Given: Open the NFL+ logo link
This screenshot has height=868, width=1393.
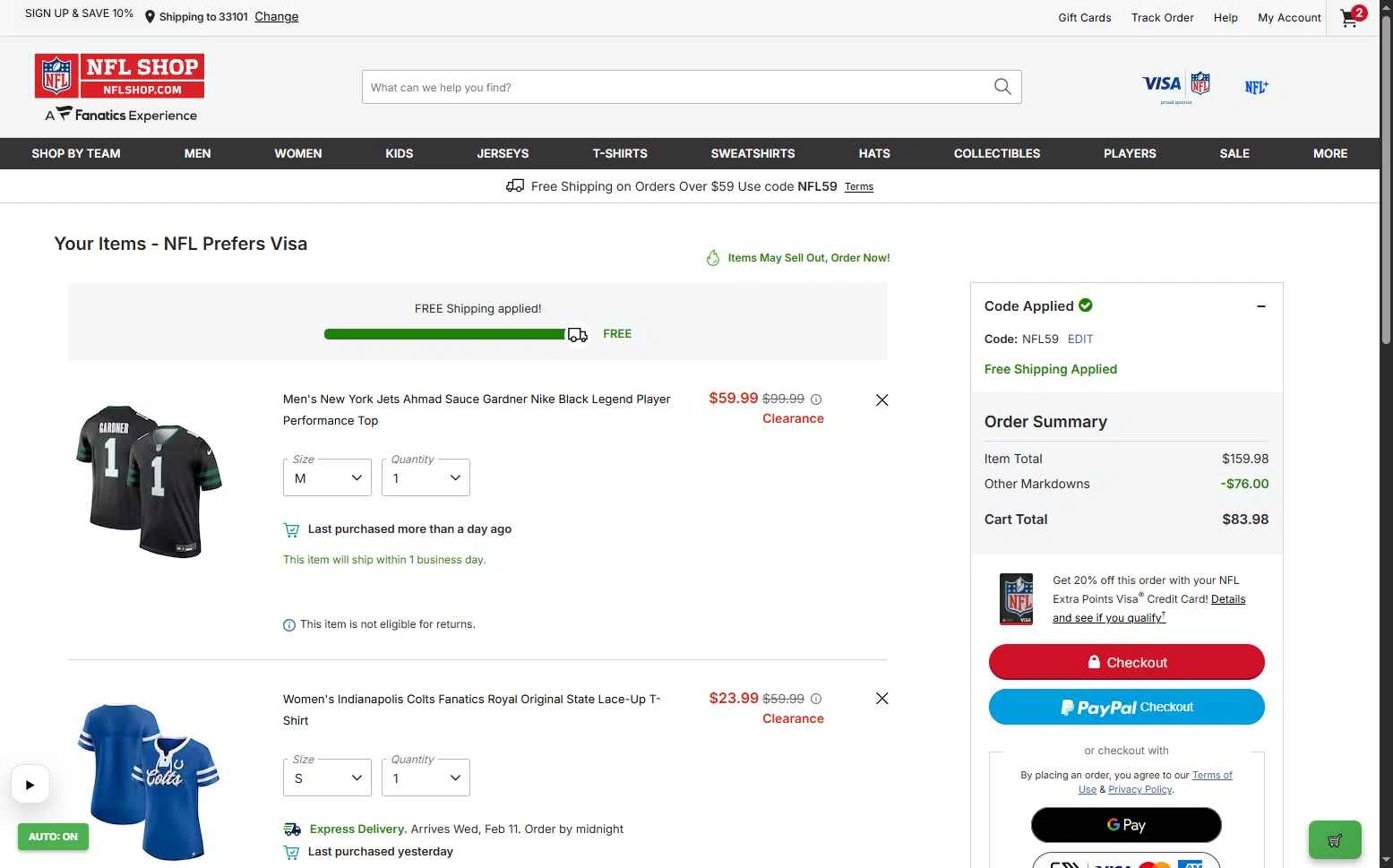Looking at the screenshot, I should coord(1256,87).
